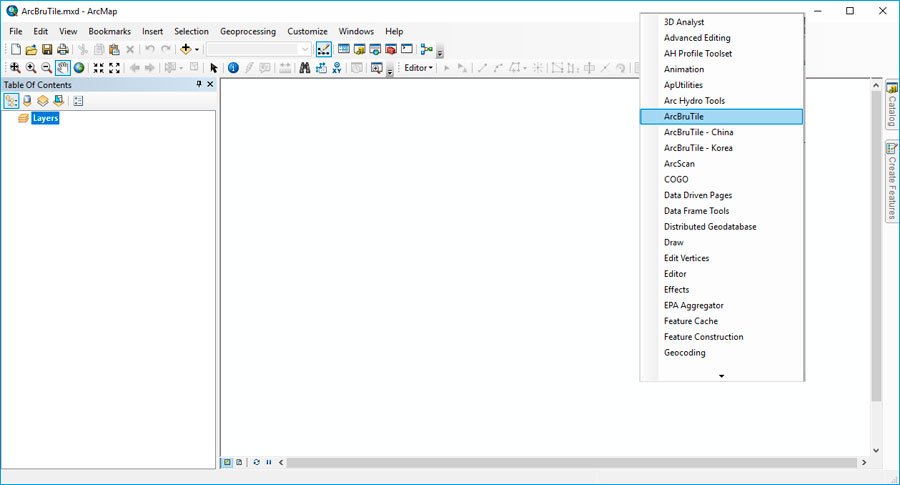Select the Pan hand tool

click(63, 68)
